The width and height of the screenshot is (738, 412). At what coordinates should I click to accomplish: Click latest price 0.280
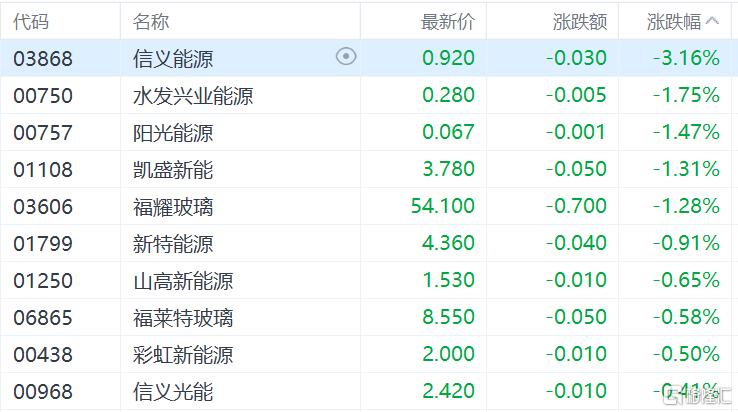(449, 95)
